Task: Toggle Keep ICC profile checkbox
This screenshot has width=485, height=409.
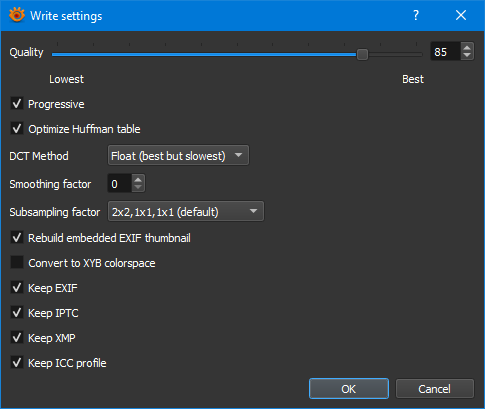Action: coord(17,363)
